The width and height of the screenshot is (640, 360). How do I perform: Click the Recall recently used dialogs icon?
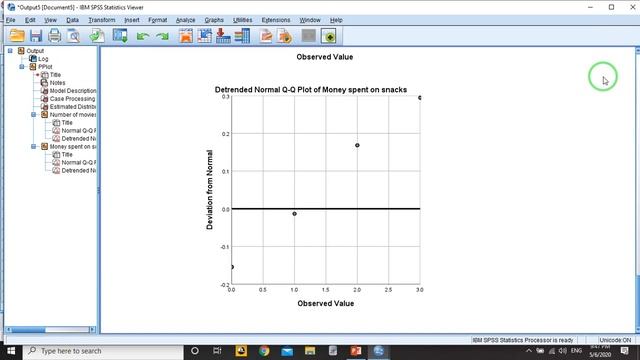120,36
